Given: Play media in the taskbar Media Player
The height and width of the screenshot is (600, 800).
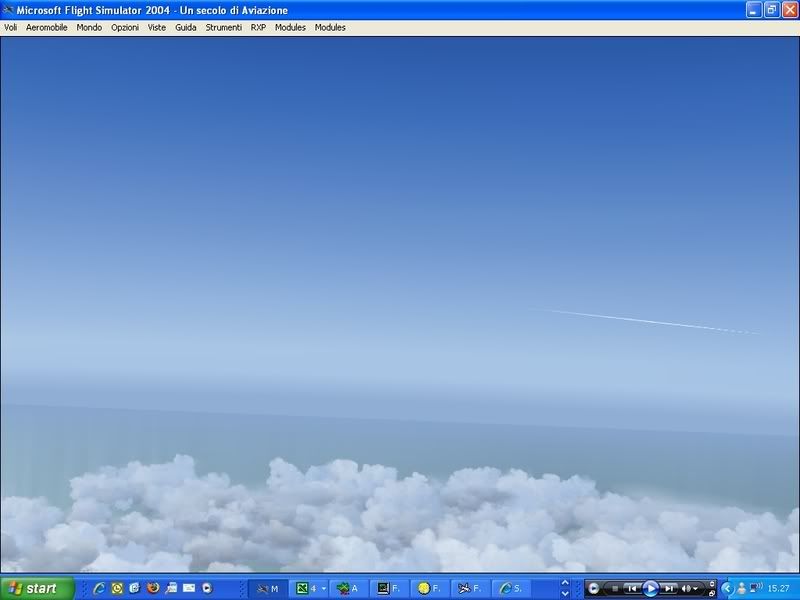Looking at the screenshot, I should pyautogui.click(x=651, y=588).
